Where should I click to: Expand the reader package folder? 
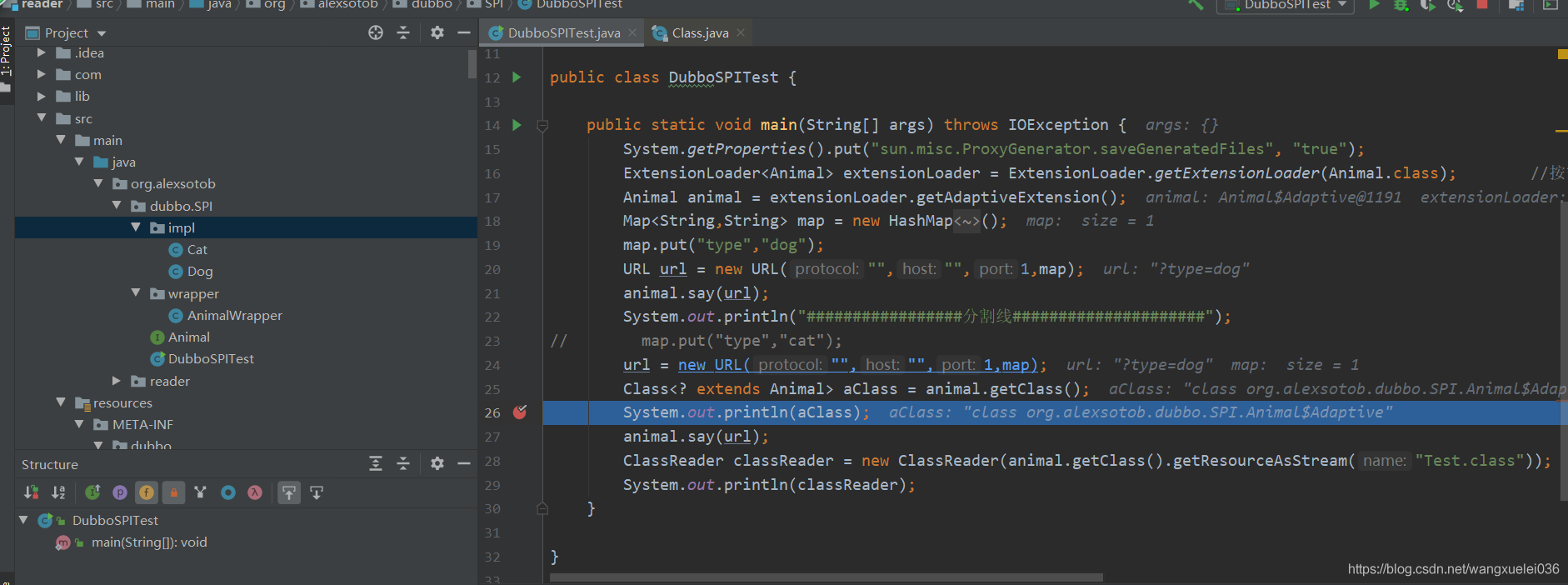click(x=117, y=381)
